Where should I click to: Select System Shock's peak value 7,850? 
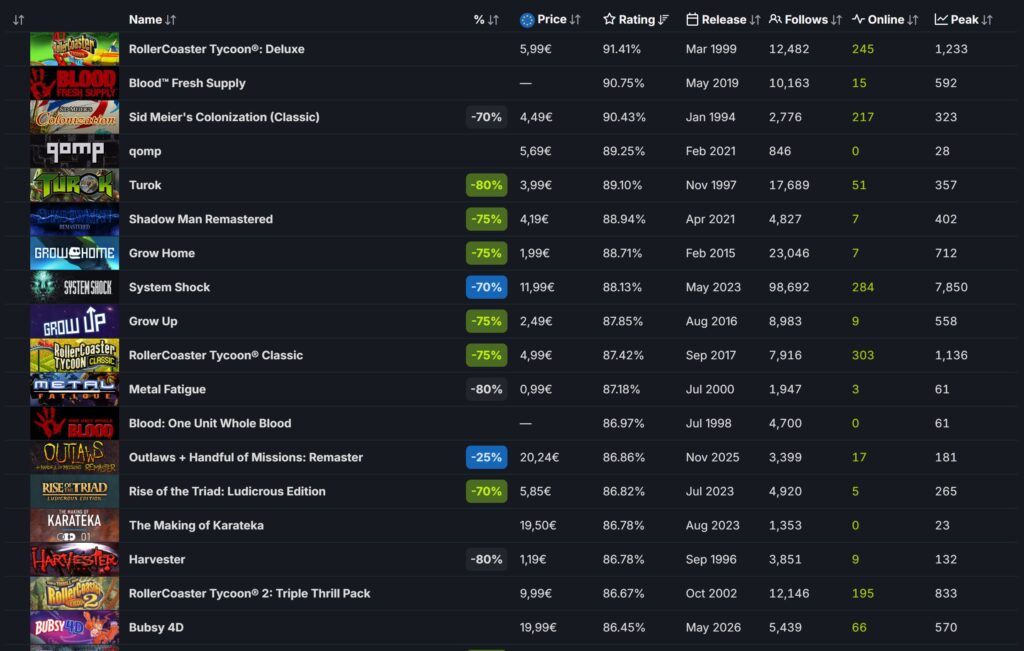click(951, 287)
